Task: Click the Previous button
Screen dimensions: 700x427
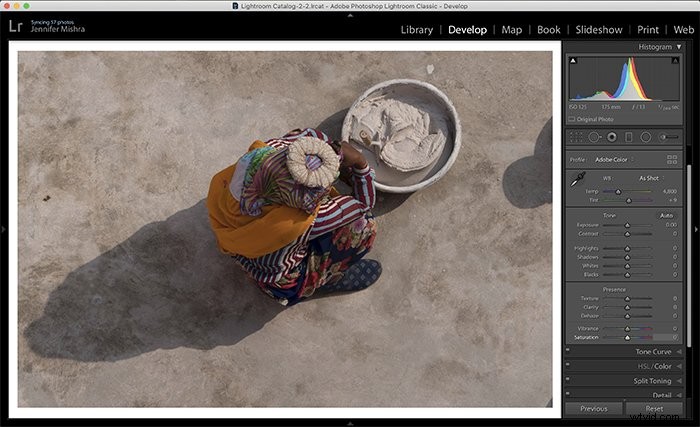Action: [594, 408]
